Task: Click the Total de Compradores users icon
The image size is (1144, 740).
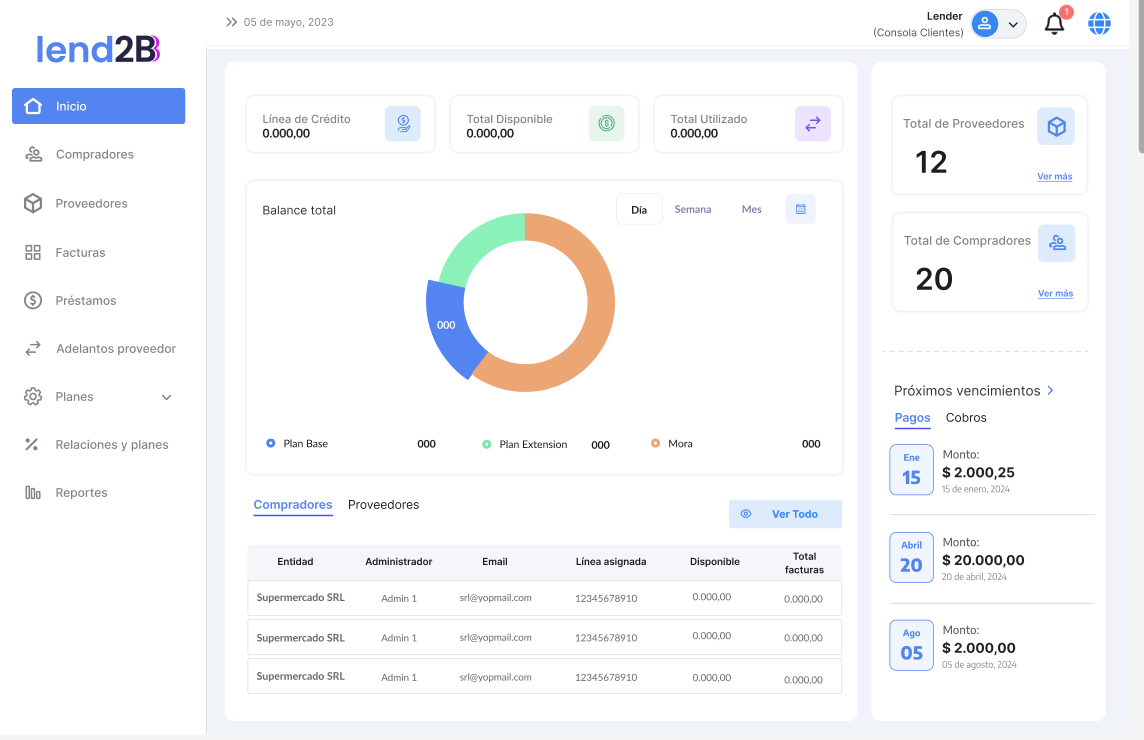Action: click(1056, 243)
